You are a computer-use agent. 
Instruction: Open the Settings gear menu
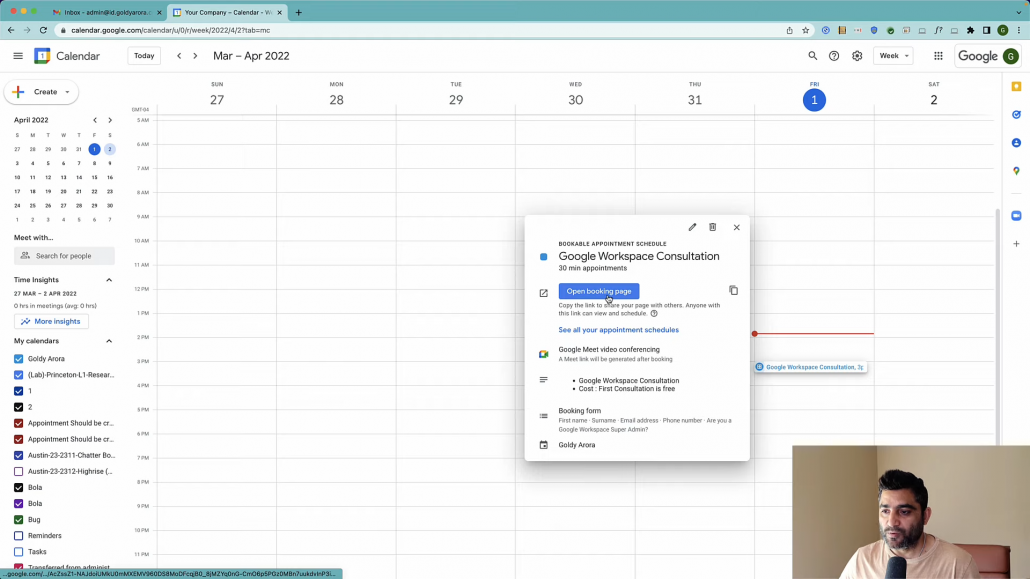857,56
